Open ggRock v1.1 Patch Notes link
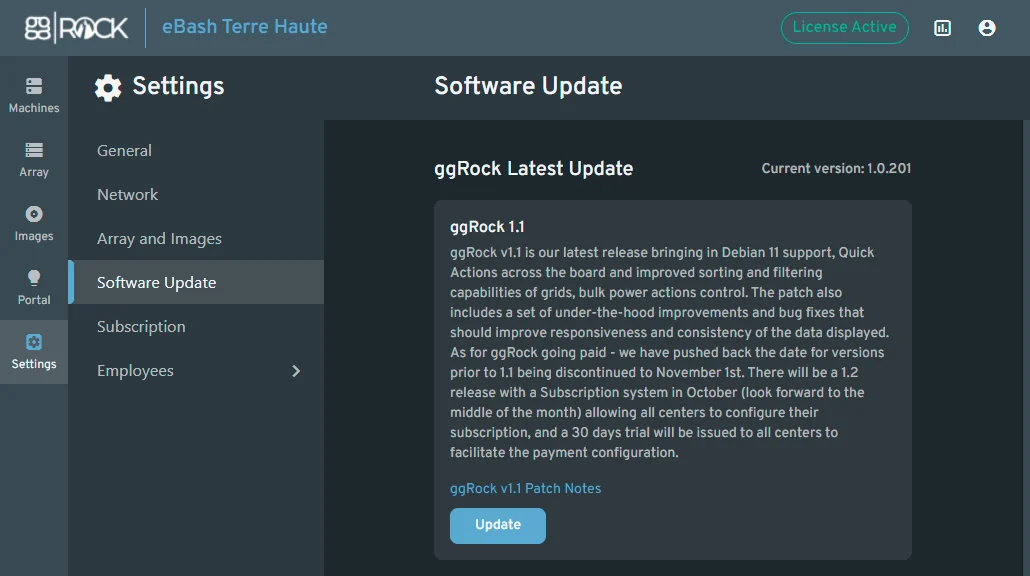This screenshot has width=1030, height=576. 526,489
